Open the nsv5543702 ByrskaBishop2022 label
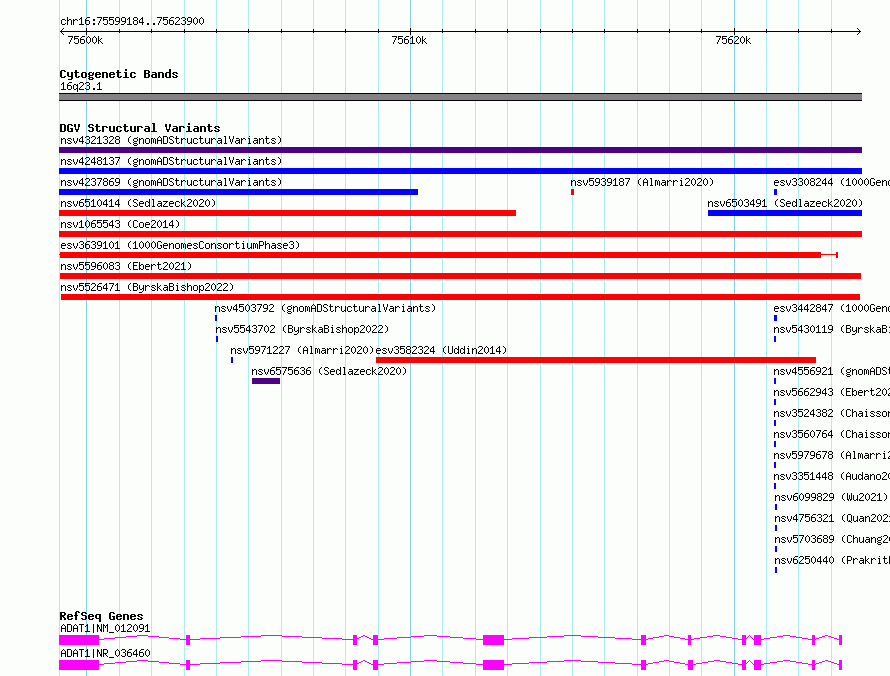 point(302,329)
